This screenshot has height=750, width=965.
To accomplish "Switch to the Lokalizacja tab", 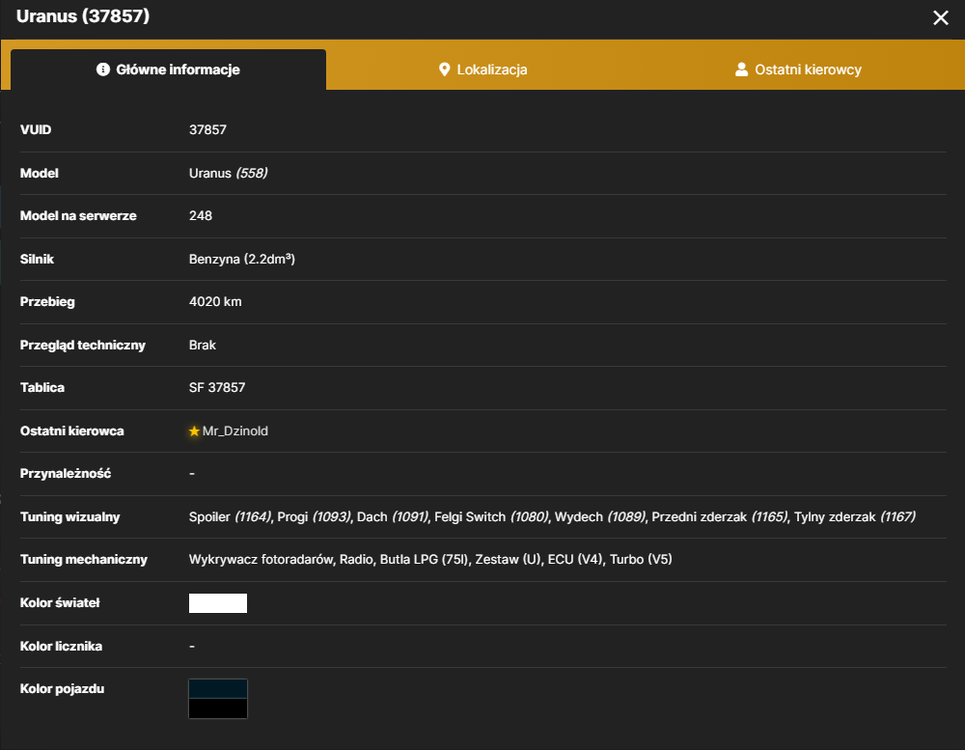I will pyautogui.click(x=483, y=70).
